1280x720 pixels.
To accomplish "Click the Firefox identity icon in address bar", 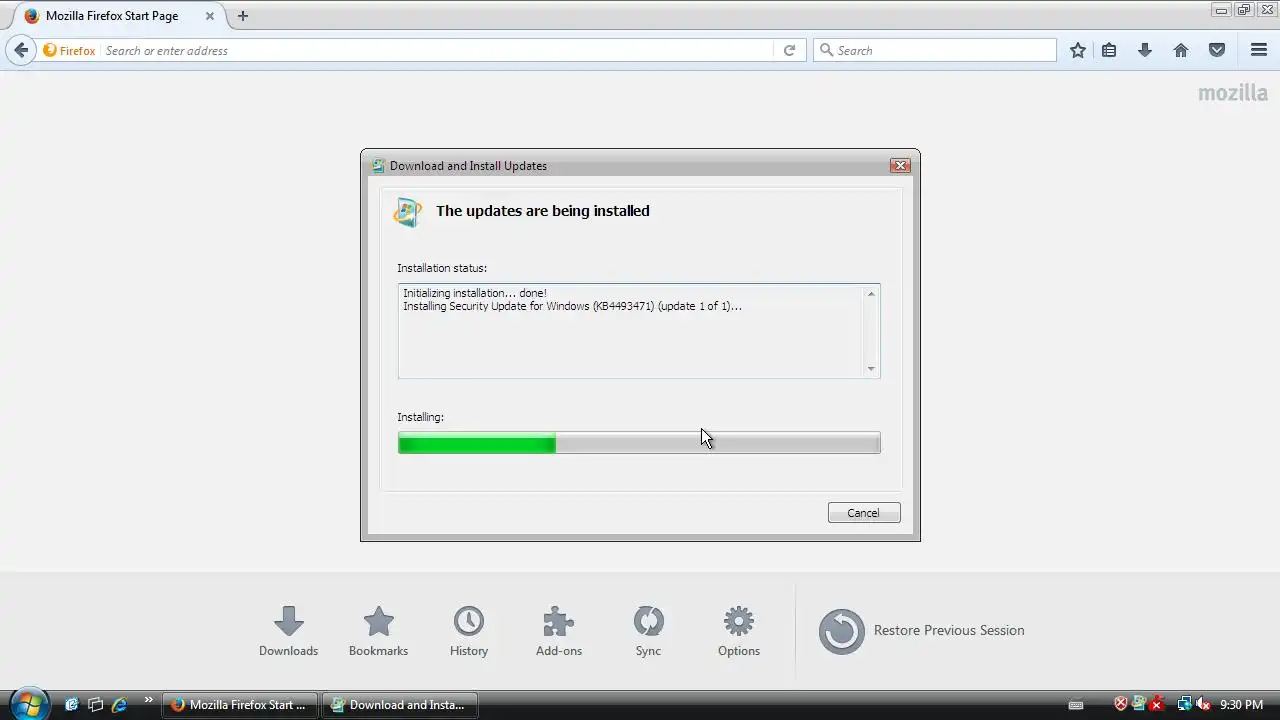I will click(69, 50).
